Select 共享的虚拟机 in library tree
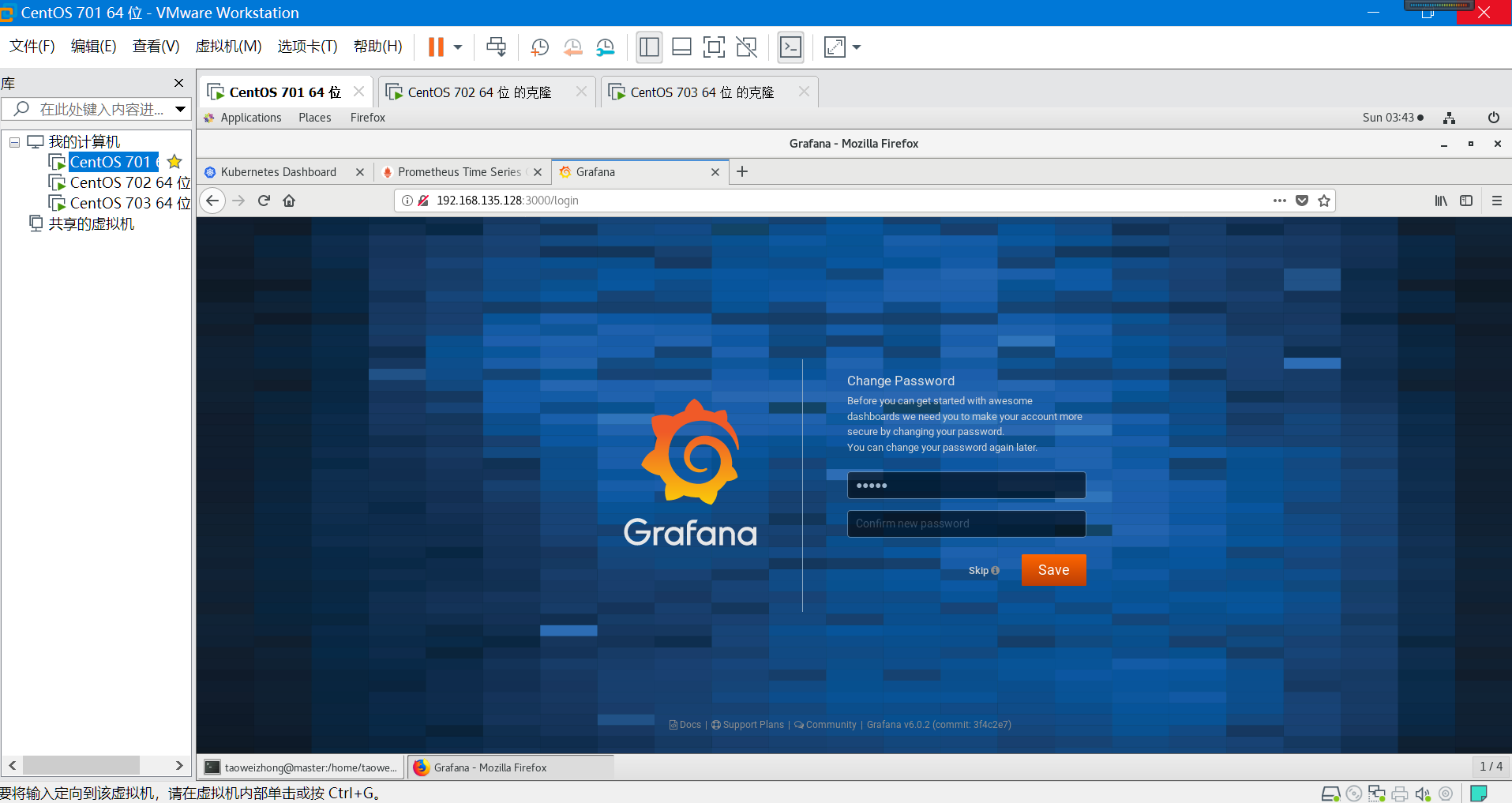 (92, 223)
